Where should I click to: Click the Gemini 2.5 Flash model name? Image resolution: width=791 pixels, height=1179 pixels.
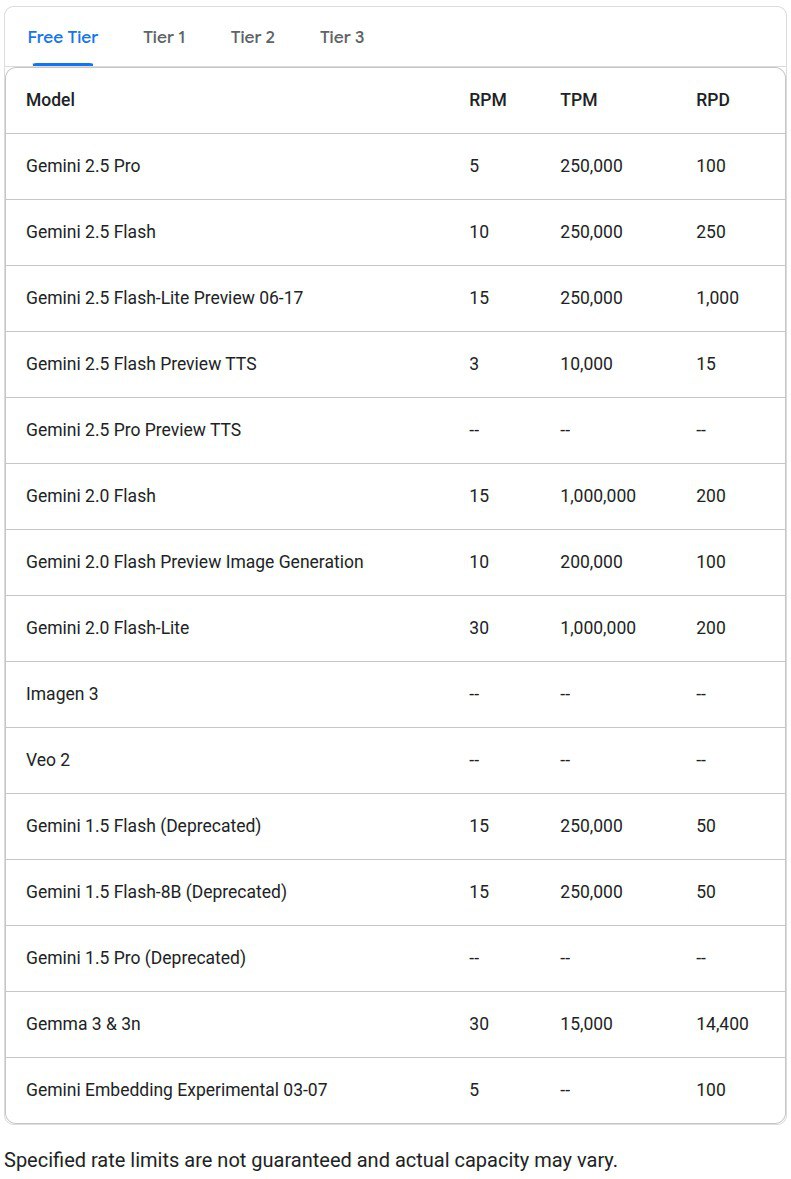91,232
